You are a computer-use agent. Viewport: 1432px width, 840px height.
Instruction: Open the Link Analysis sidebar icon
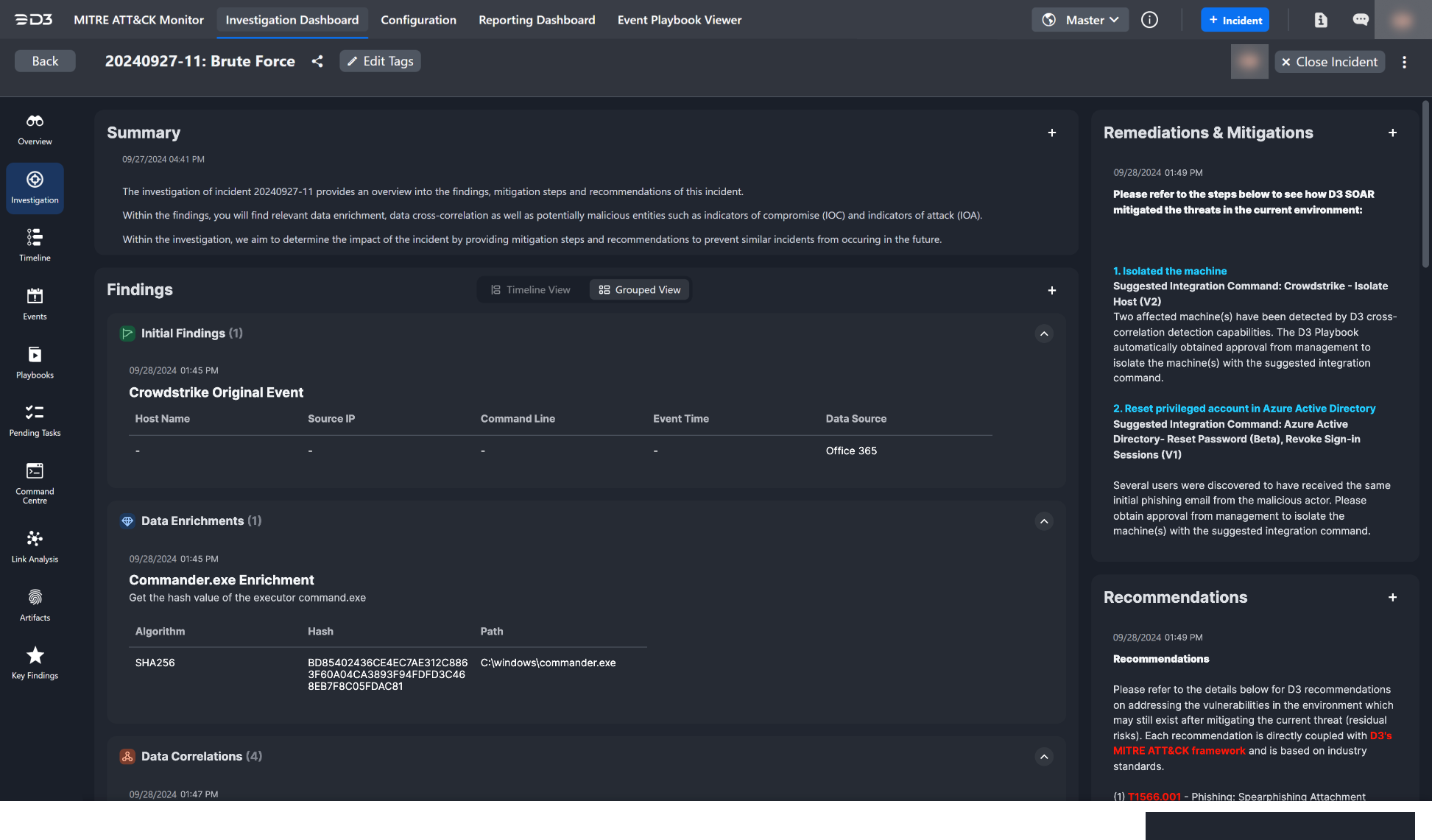(35, 546)
